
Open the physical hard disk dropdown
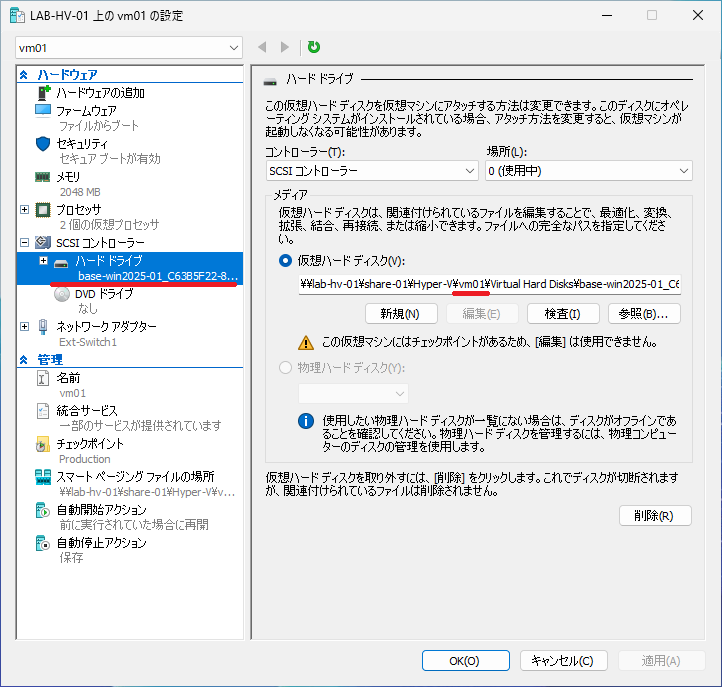tap(353, 394)
